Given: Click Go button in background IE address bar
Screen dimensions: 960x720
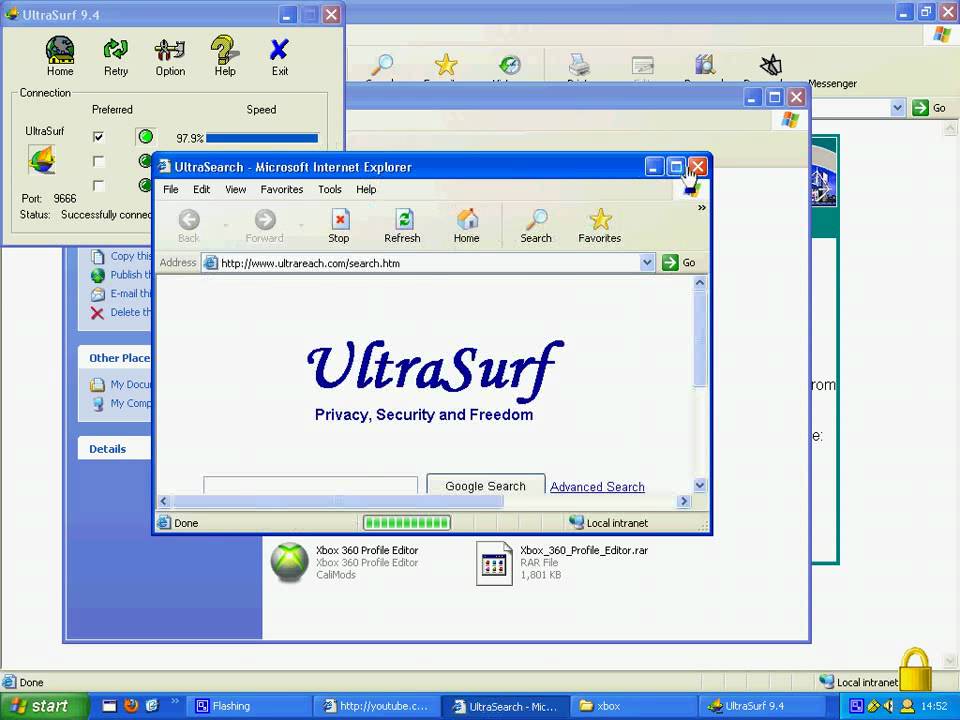Looking at the screenshot, I should click(929, 108).
